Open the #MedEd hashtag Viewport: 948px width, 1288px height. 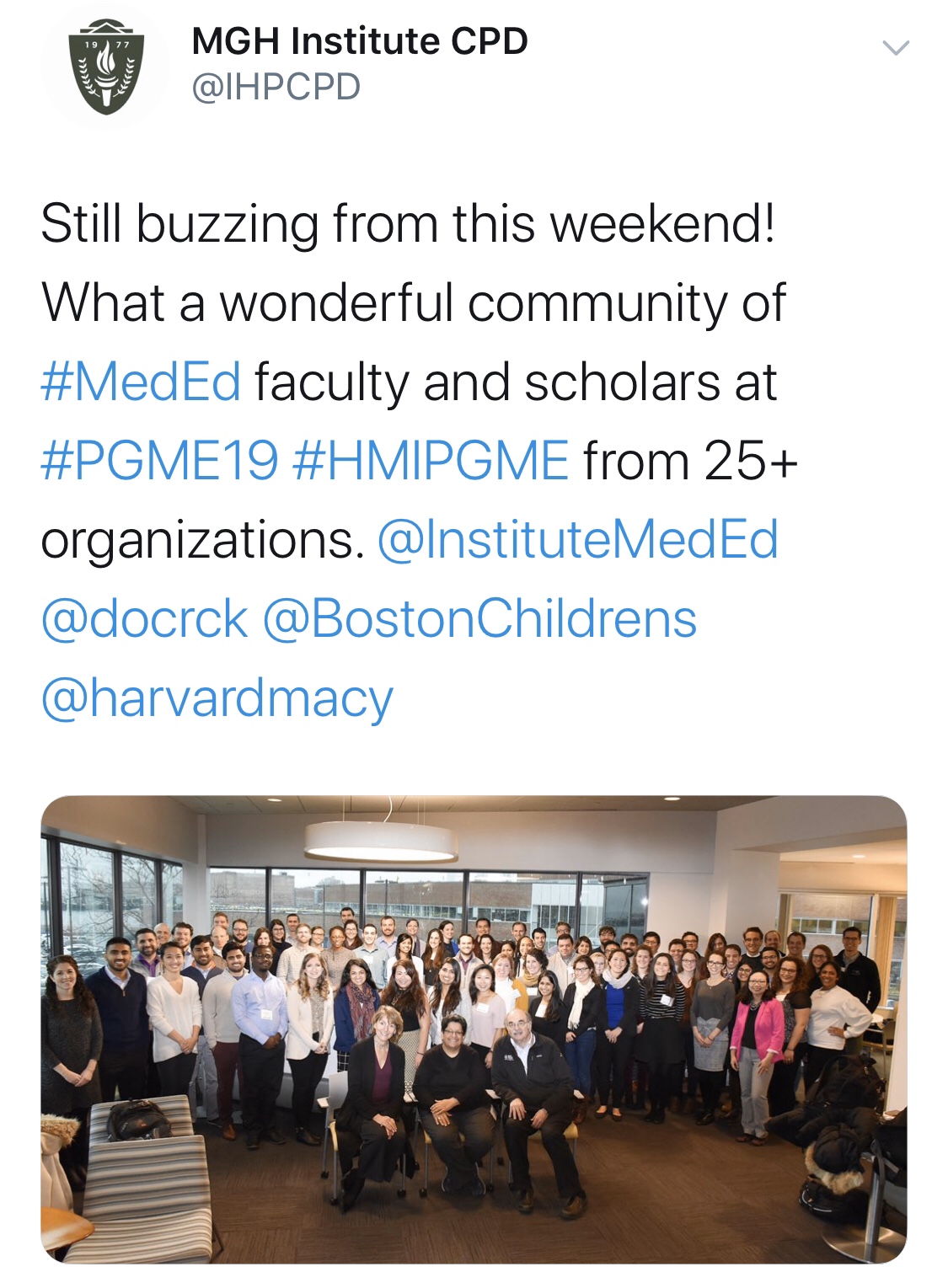(141, 382)
